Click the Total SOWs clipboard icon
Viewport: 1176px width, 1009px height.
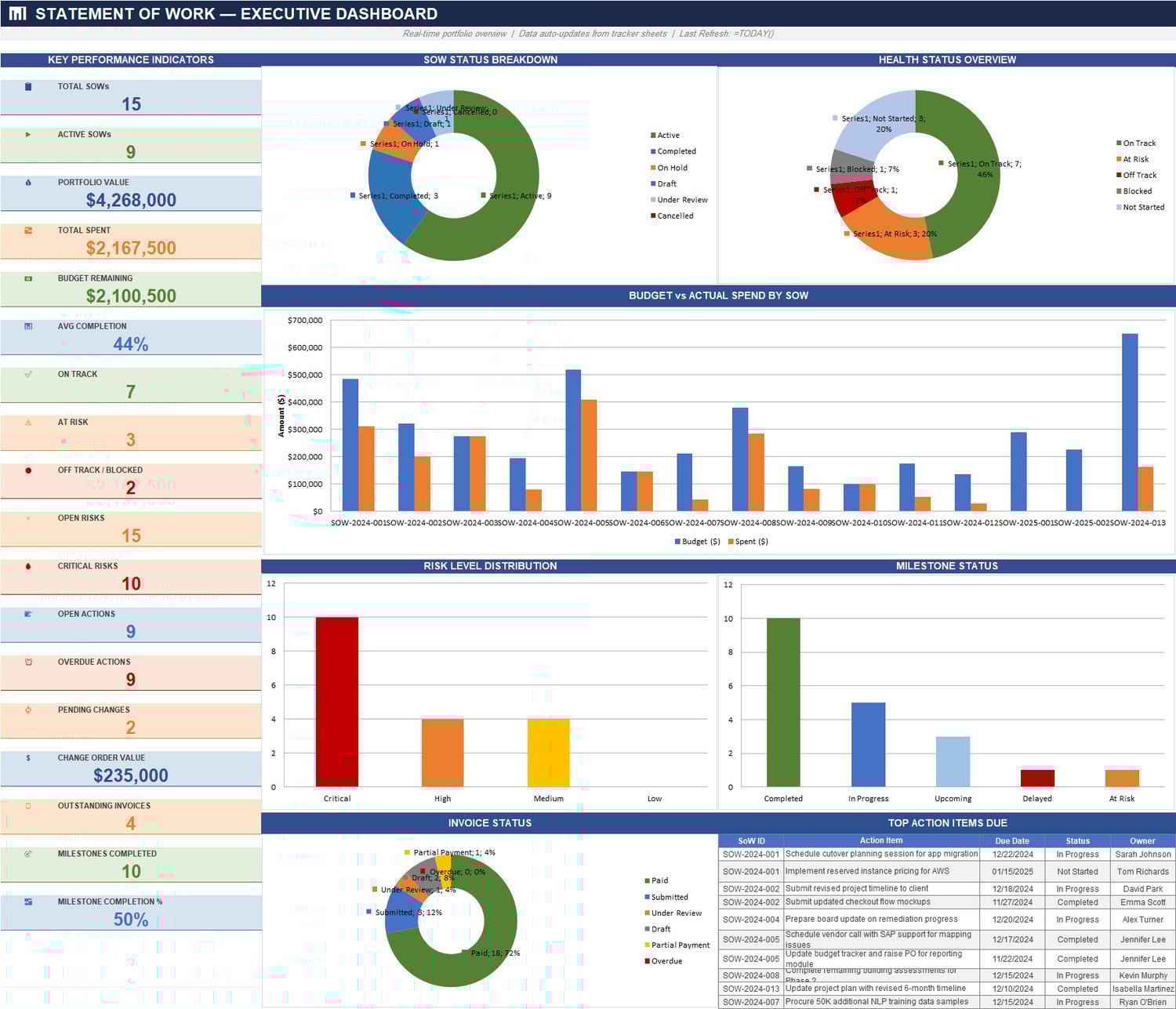[x=28, y=86]
